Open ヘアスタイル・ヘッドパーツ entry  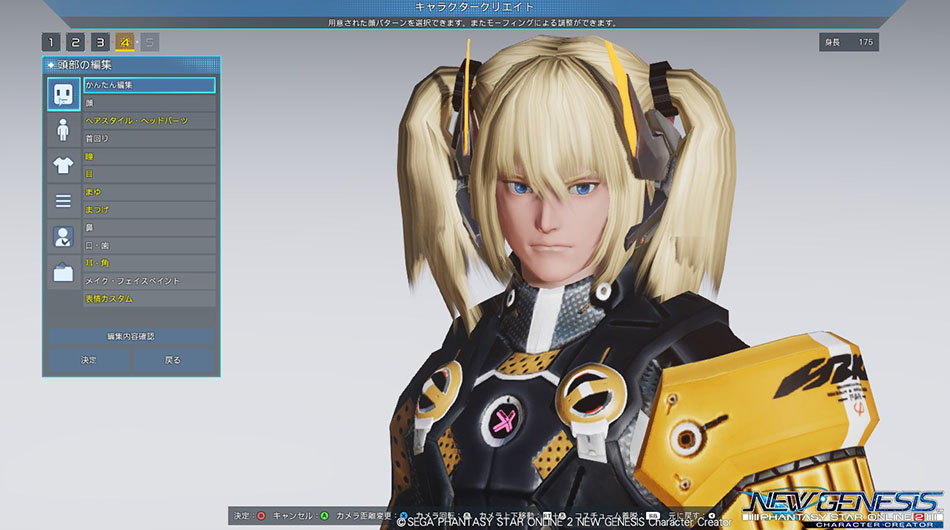tap(149, 121)
